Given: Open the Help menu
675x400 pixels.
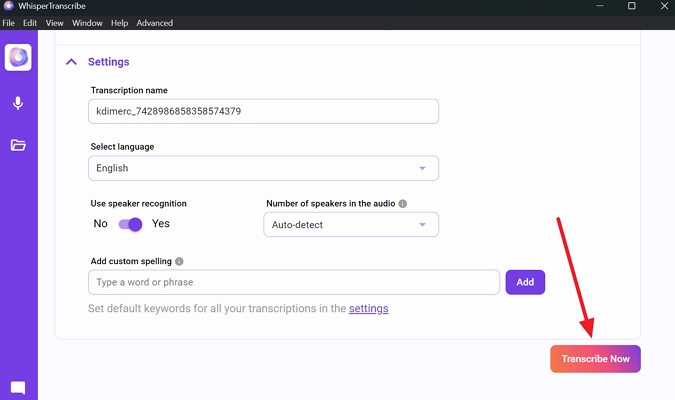Looking at the screenshot, I should click(119, 23).
